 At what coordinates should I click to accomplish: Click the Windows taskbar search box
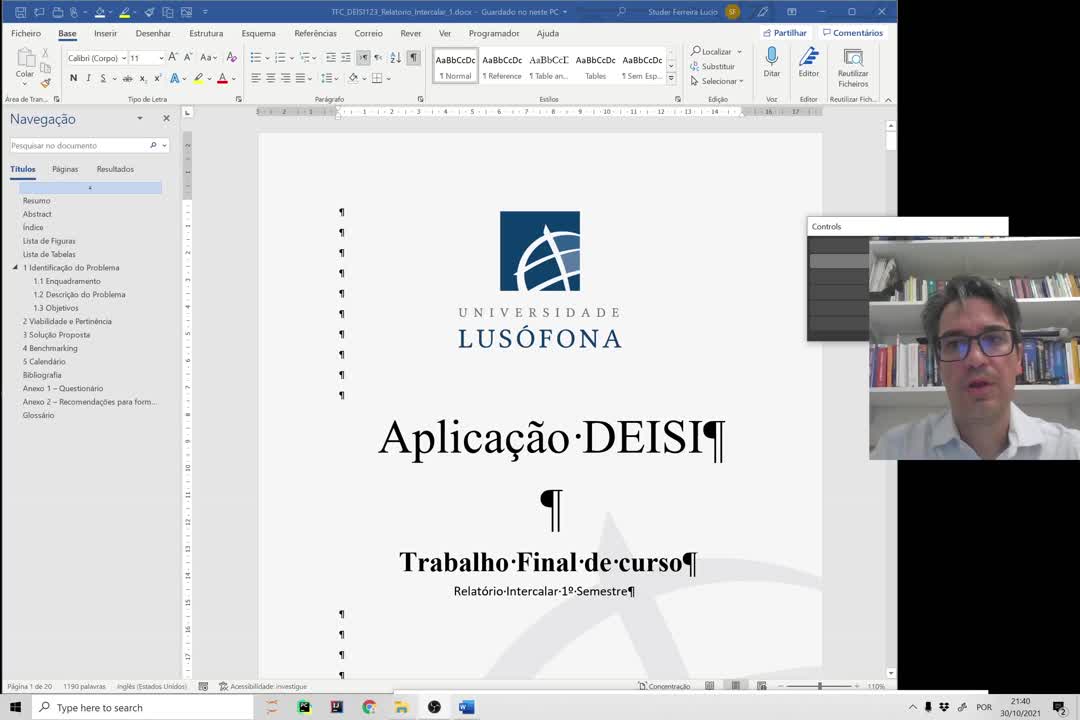143,707
